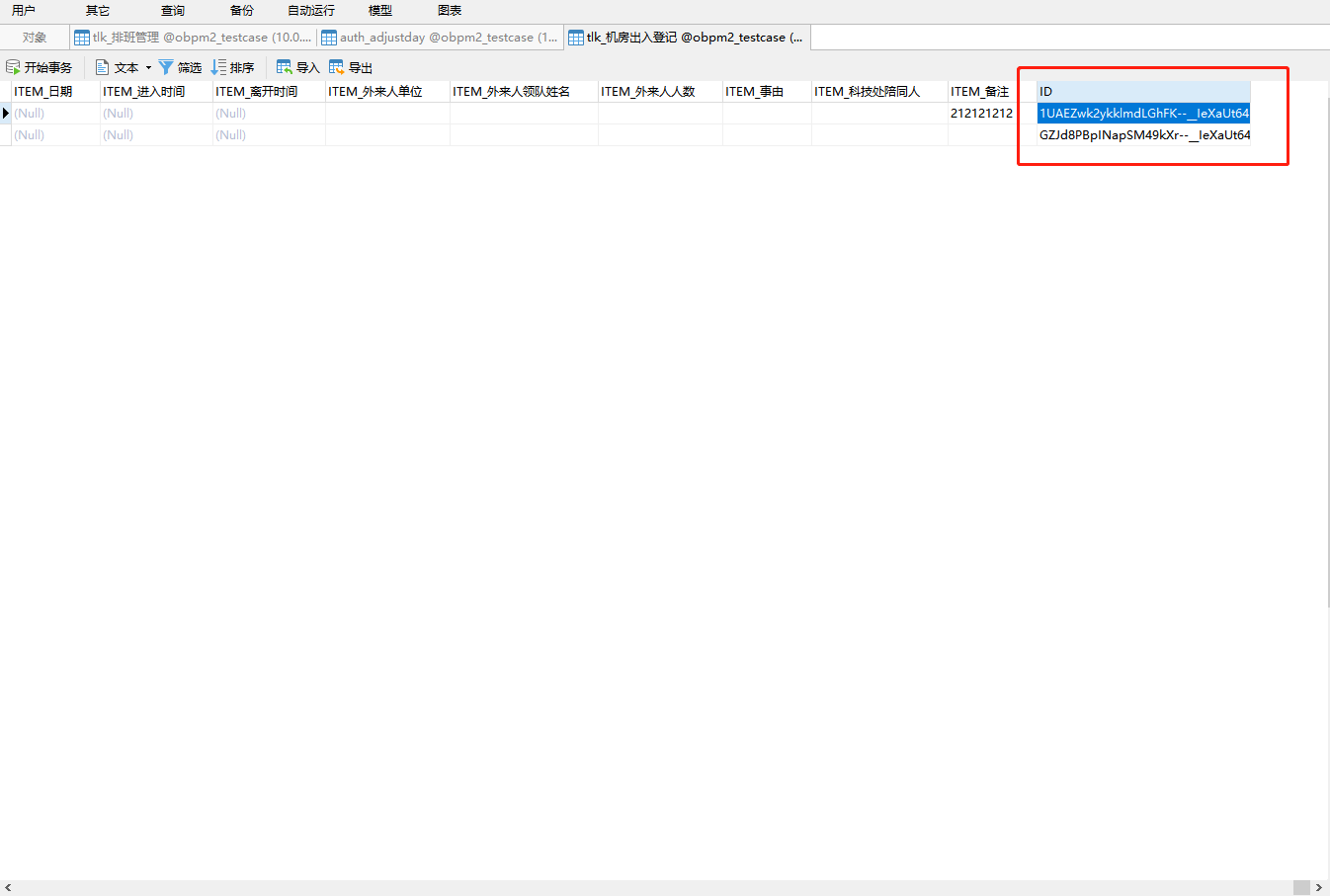Viewport: 1330px width, 896px height.
Task: Click the ITEM_日期 column header
Action: (x=55, y=92)
